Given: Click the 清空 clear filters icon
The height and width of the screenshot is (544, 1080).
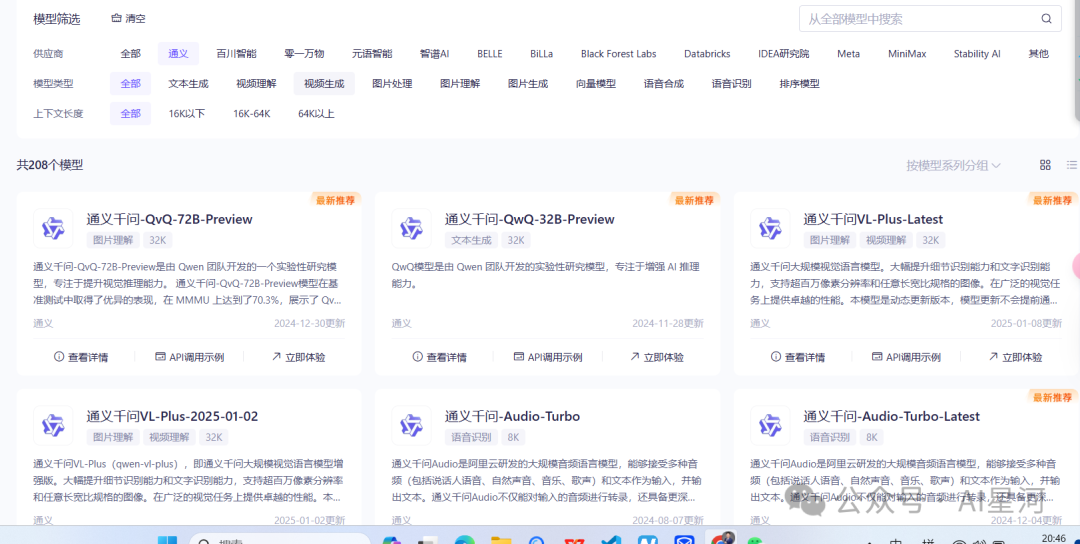Looking at the screenshot, I should pos(116,19).
